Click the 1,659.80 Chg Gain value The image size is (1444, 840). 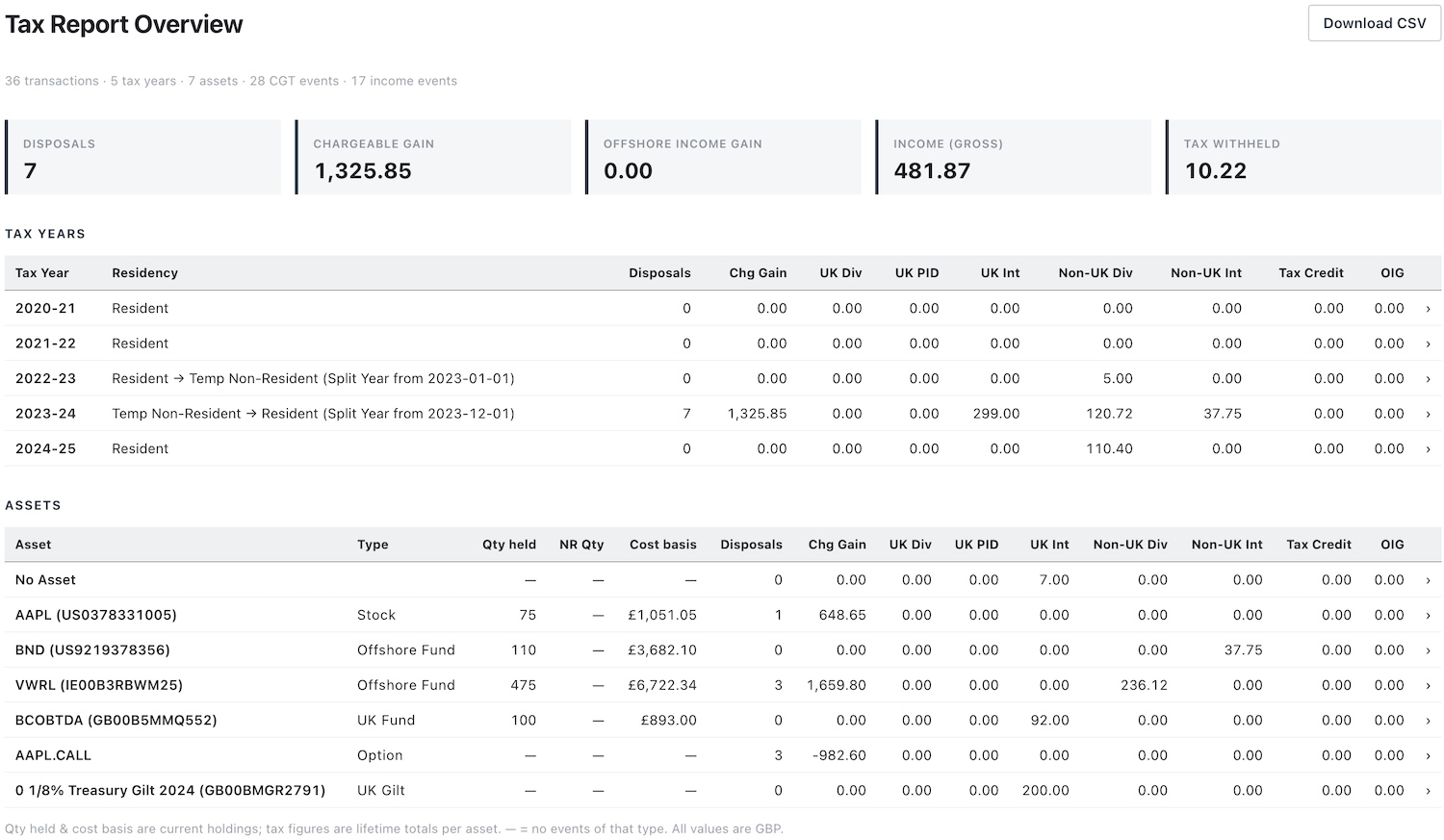tap(837, 685)
